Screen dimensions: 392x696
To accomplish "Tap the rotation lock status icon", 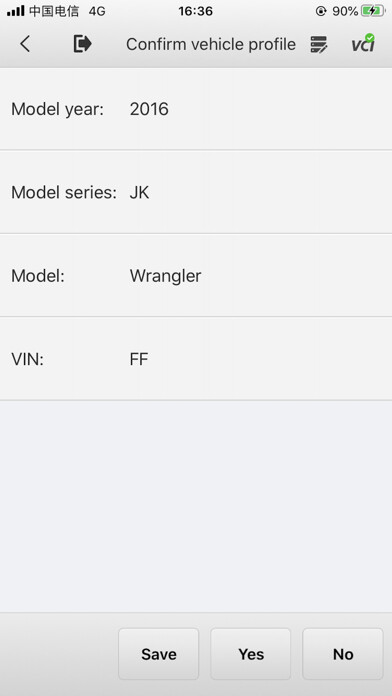I will pyautogui.click(x=321, y=11).
